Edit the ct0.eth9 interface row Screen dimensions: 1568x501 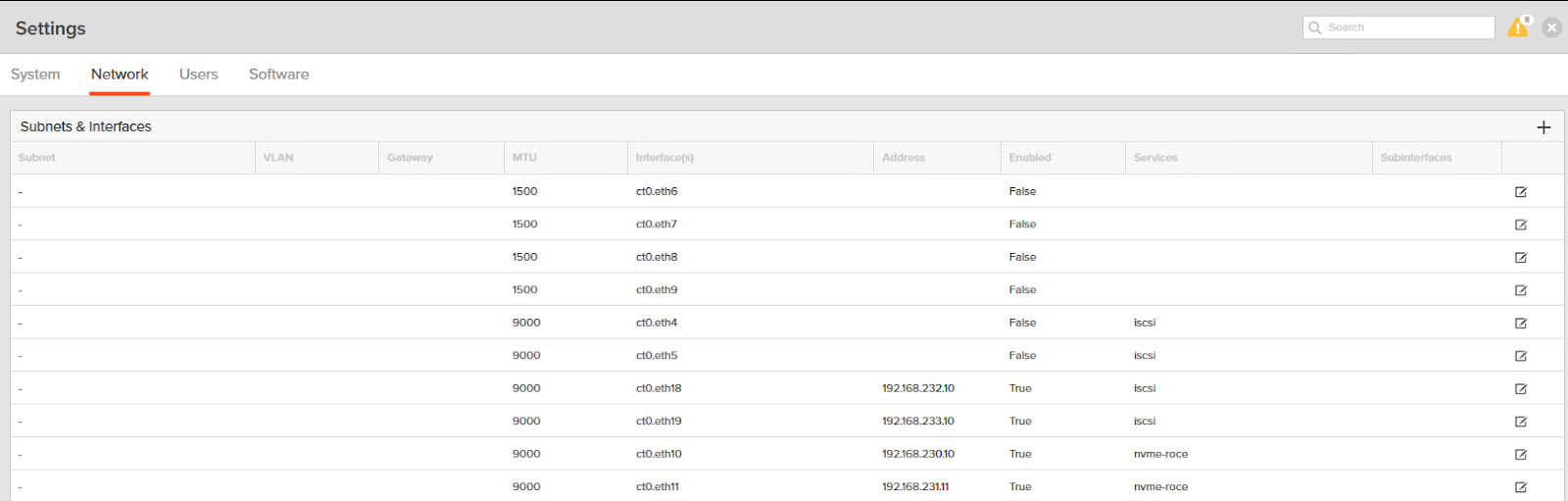(x=1521, y=290)
